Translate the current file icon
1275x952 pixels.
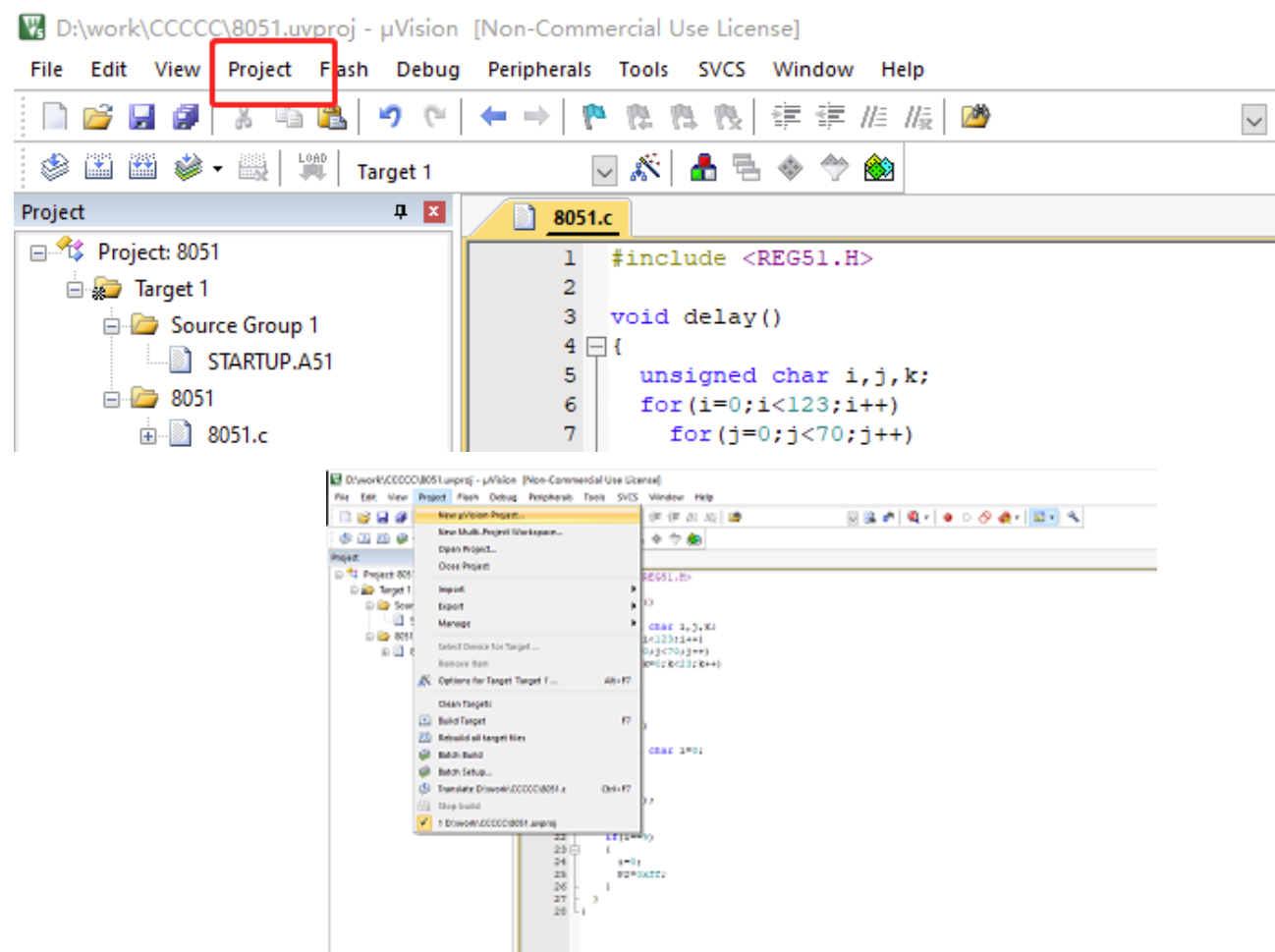[54, 168]
